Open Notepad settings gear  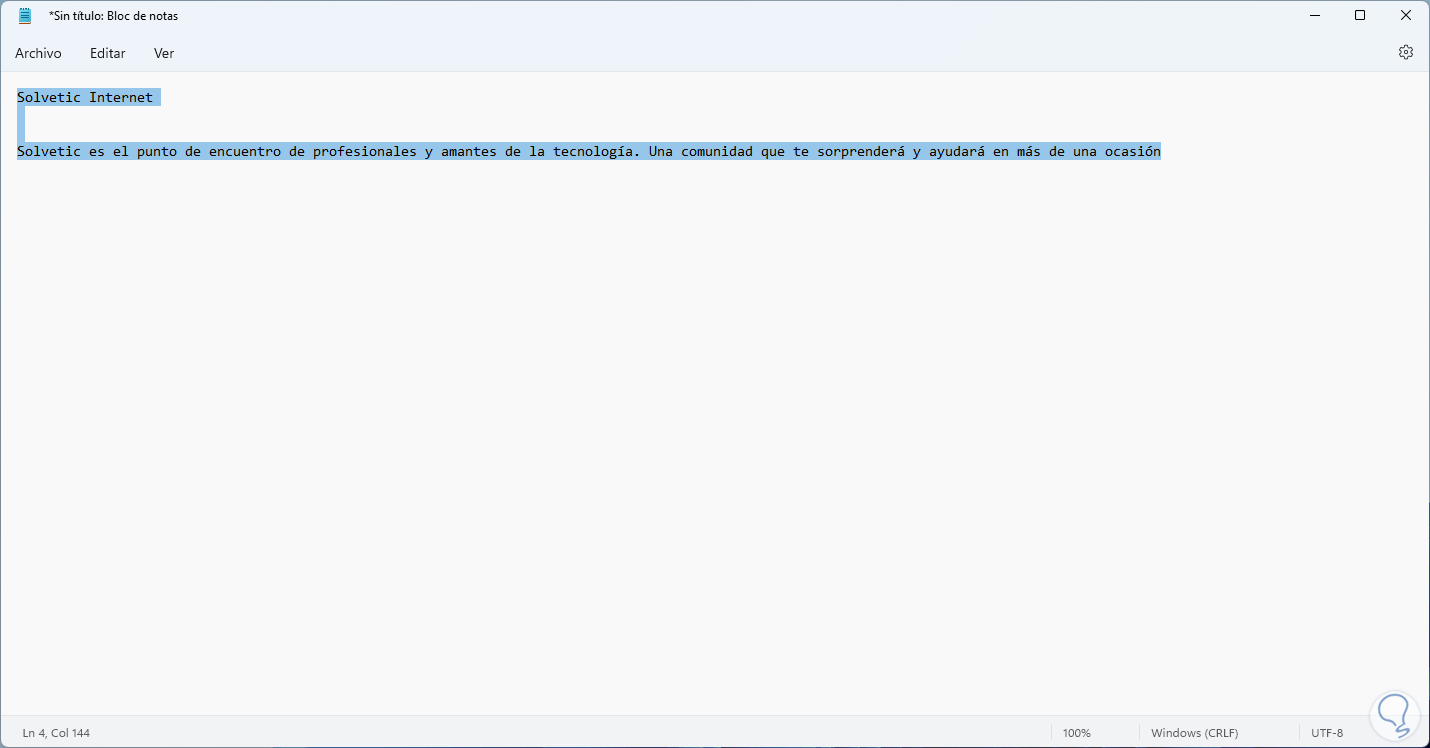coord(1405,52)
